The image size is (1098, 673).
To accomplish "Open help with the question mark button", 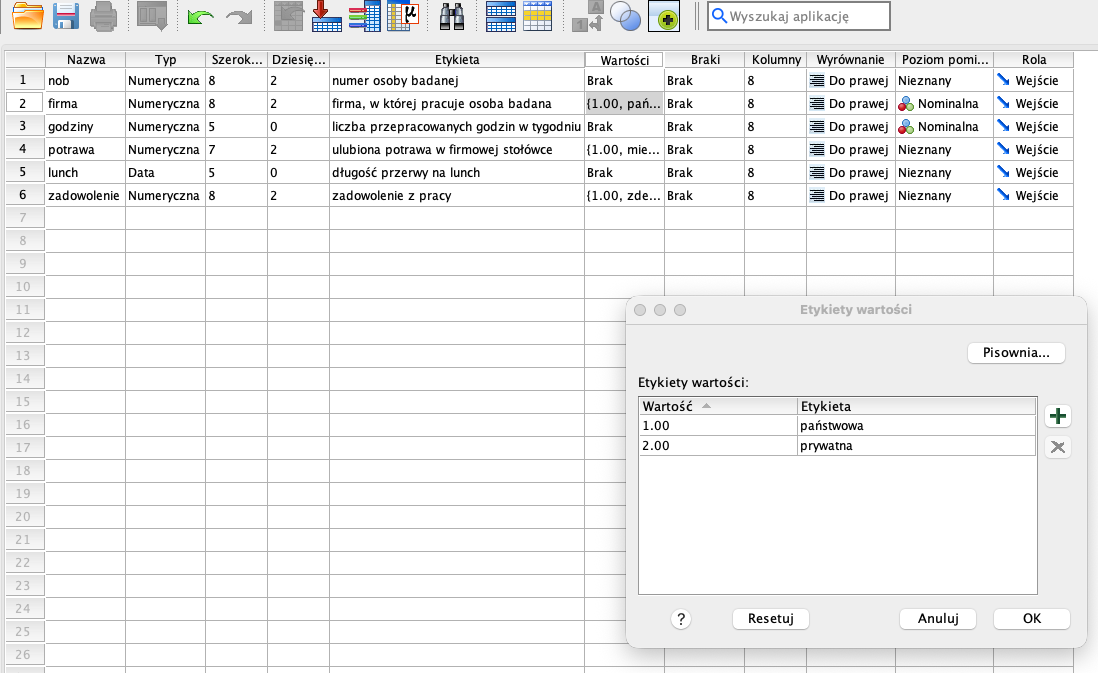I will 681,619.
